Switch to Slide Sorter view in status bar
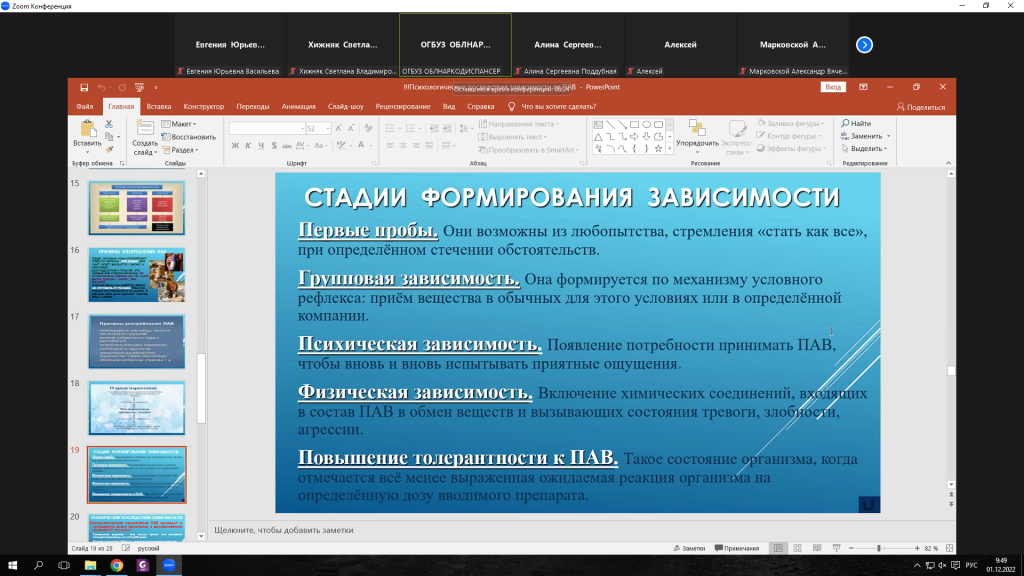Image resolution: width=1024 pixels, height=576 pixels. pyautogui.click(x=797, y=549)
